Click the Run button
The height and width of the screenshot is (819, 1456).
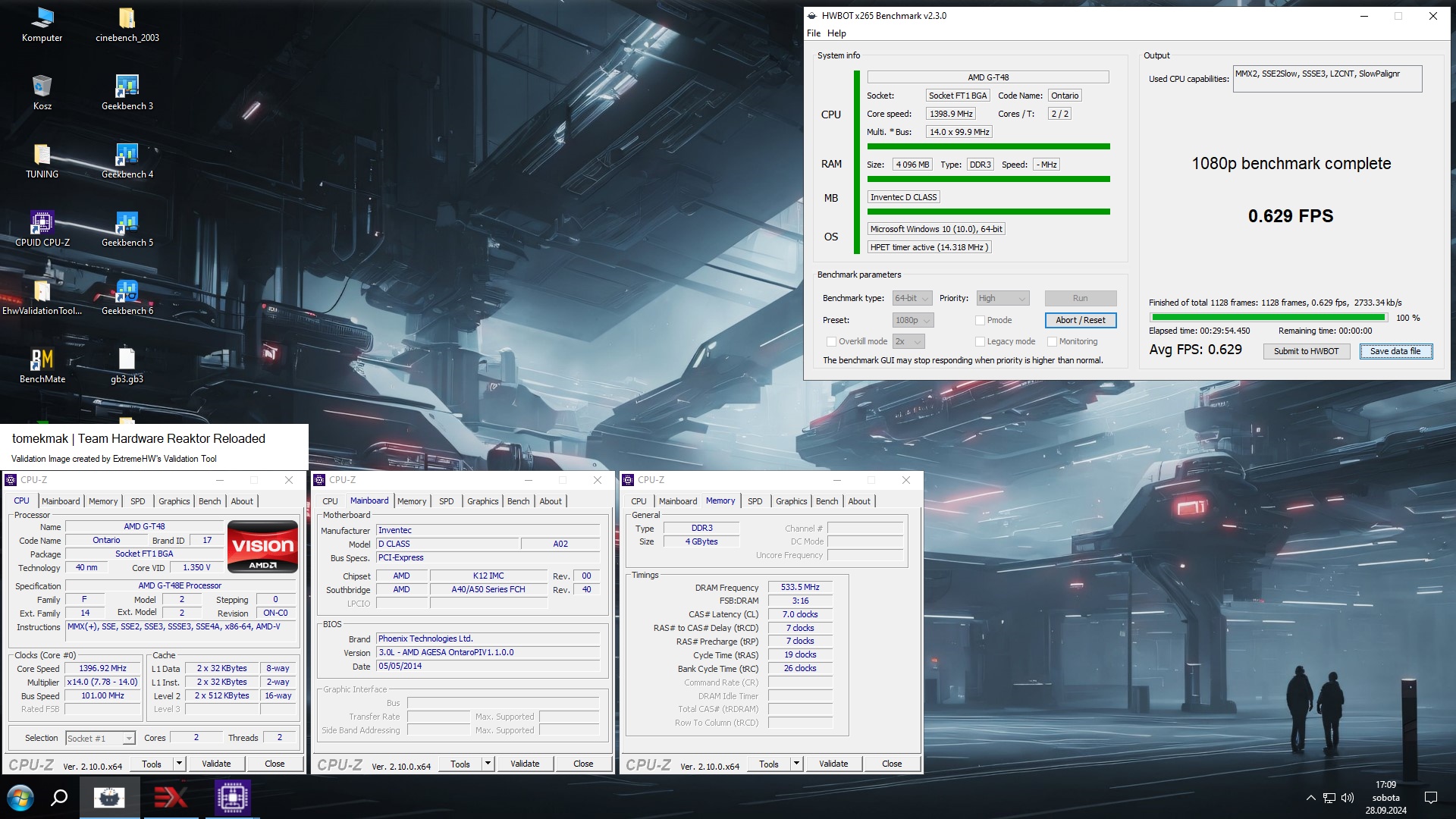pos(1081,298)
